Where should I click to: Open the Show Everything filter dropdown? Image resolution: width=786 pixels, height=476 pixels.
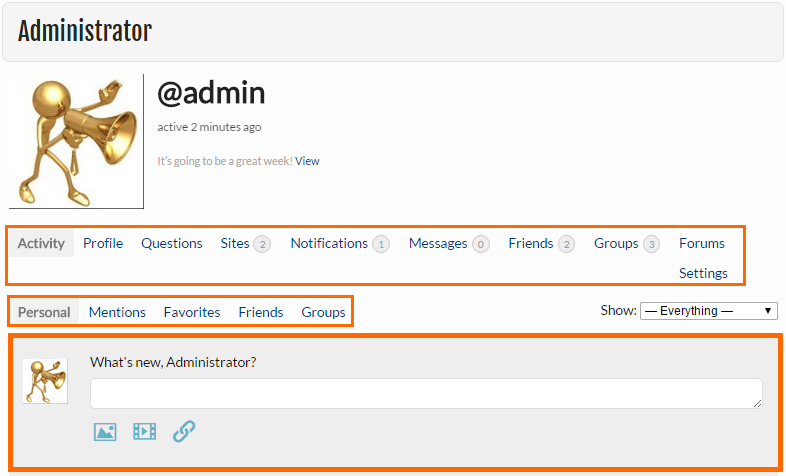click(708, 311)
